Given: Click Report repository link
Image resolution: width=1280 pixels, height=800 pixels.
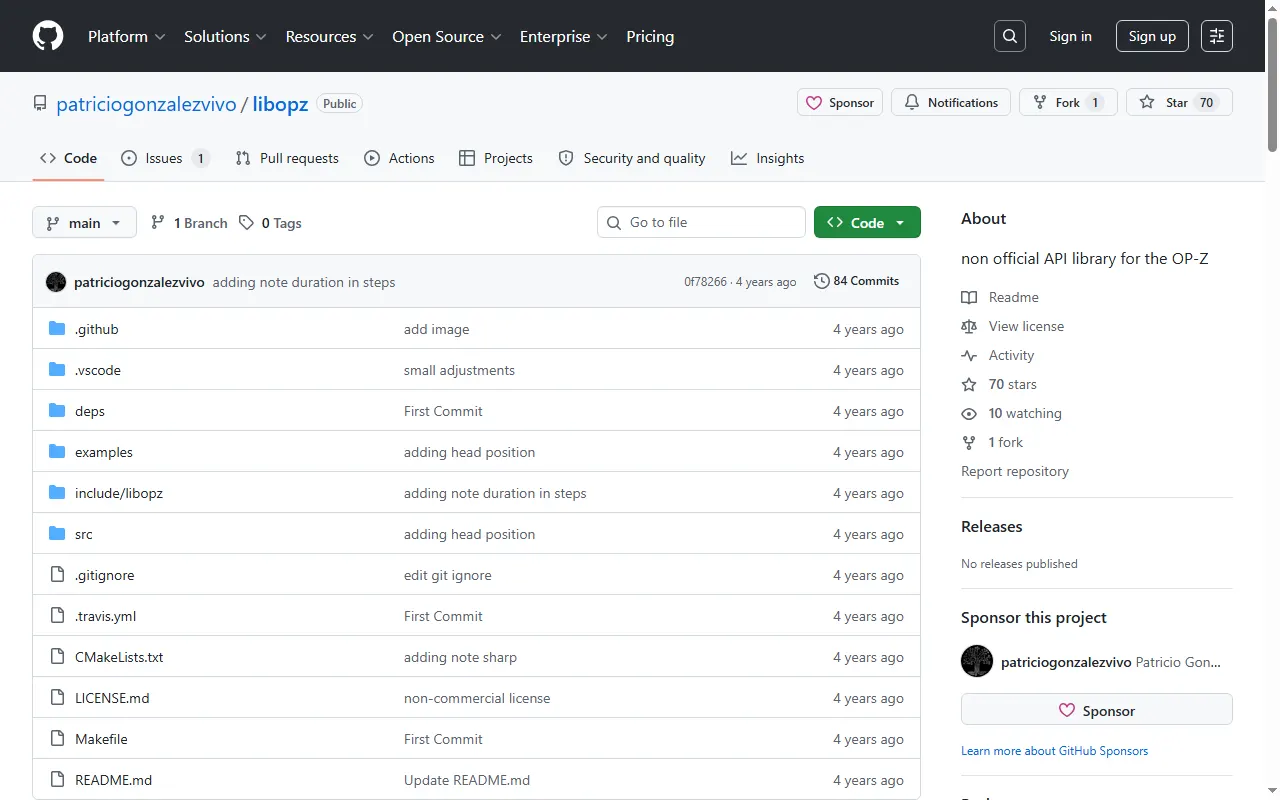Looking at the screenshot, I should pyautogui.click(x=1015, y=471).
